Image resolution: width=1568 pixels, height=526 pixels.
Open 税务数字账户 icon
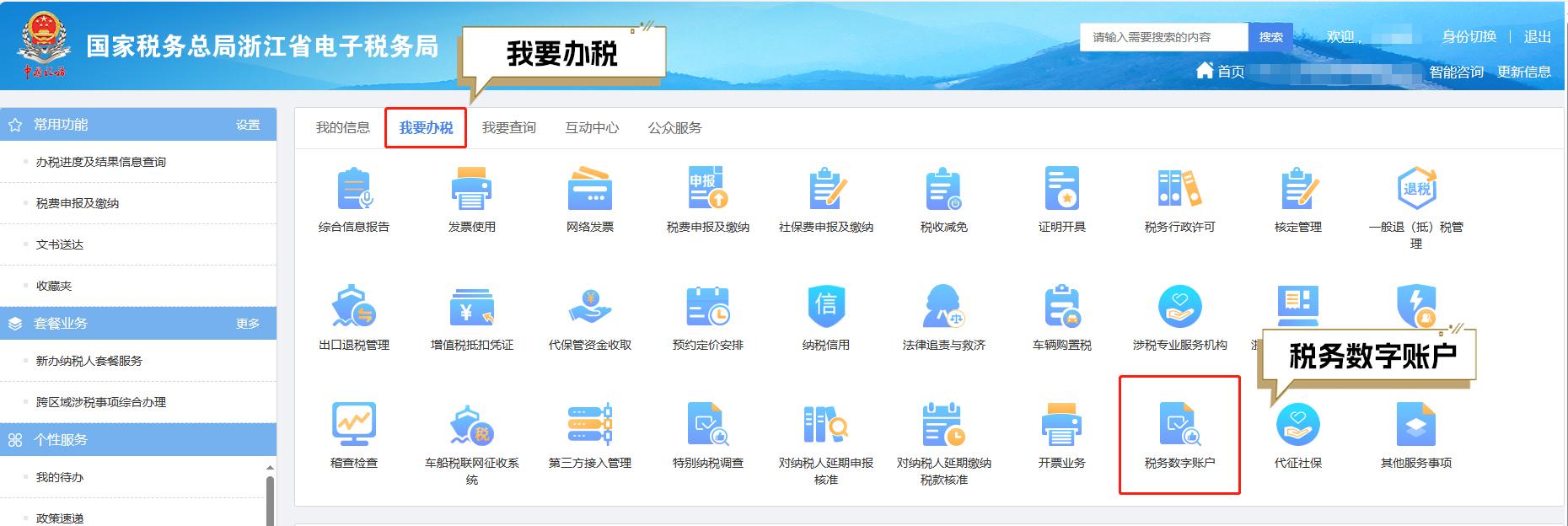point(1180,424)
